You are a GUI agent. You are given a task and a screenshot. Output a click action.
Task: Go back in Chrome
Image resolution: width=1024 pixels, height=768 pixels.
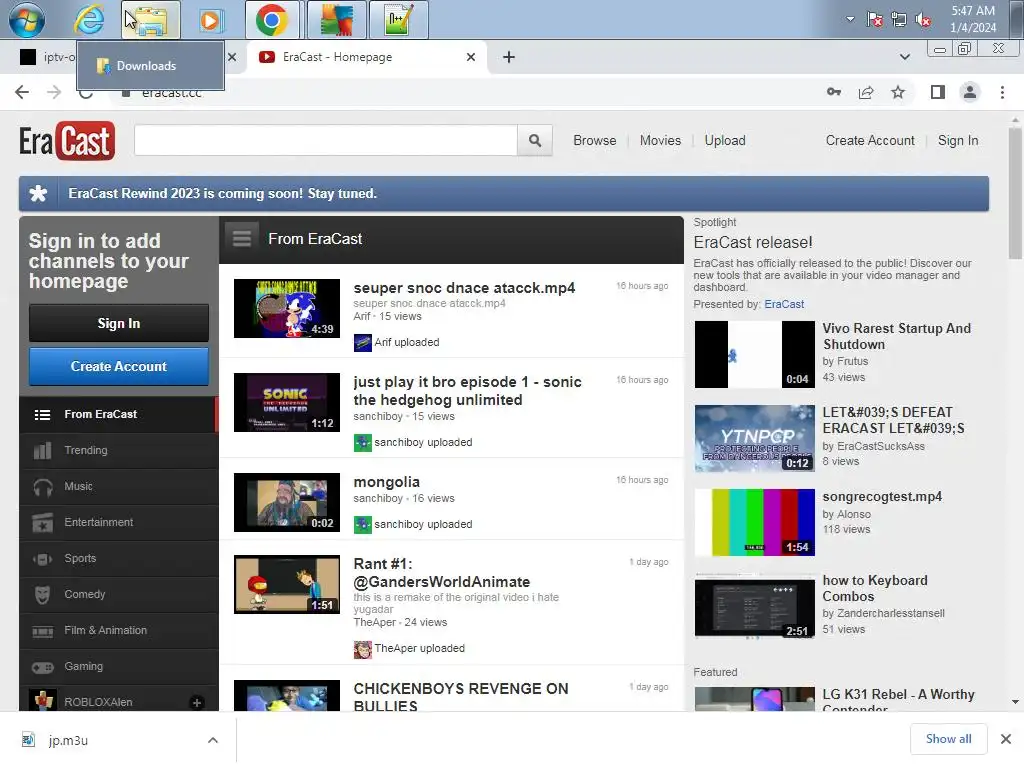(22, 92)
